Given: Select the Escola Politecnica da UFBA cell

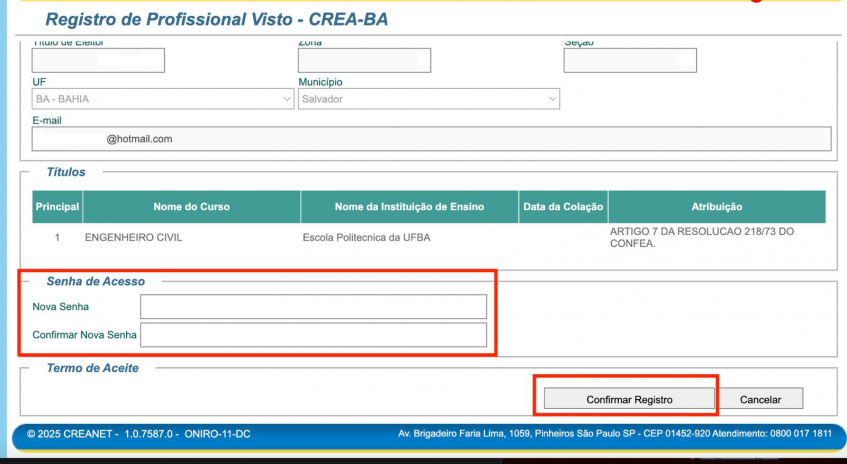Looking at the screenshot, I should click(x=366, y=238).
